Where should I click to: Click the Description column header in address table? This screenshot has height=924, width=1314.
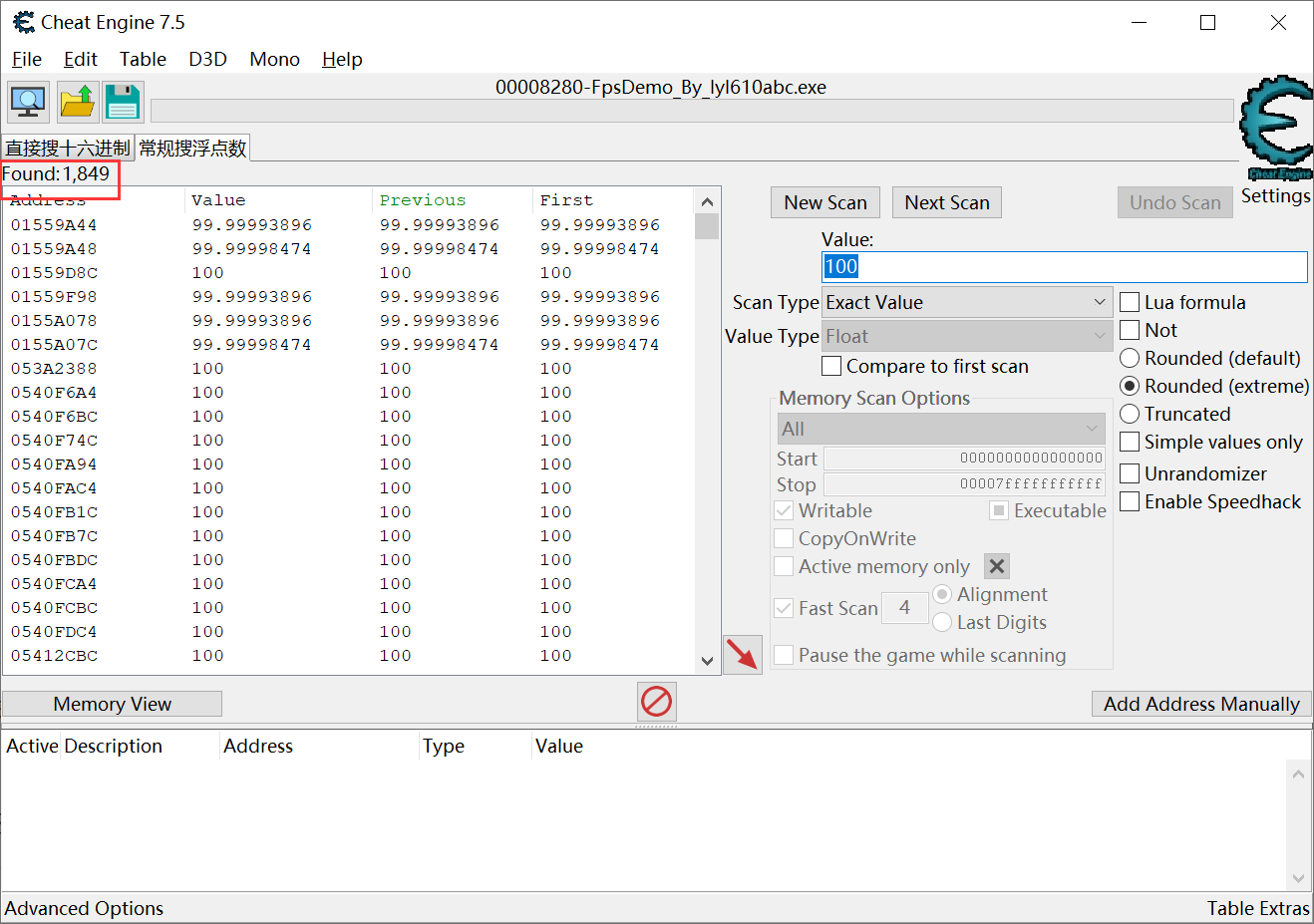point(140,746)
